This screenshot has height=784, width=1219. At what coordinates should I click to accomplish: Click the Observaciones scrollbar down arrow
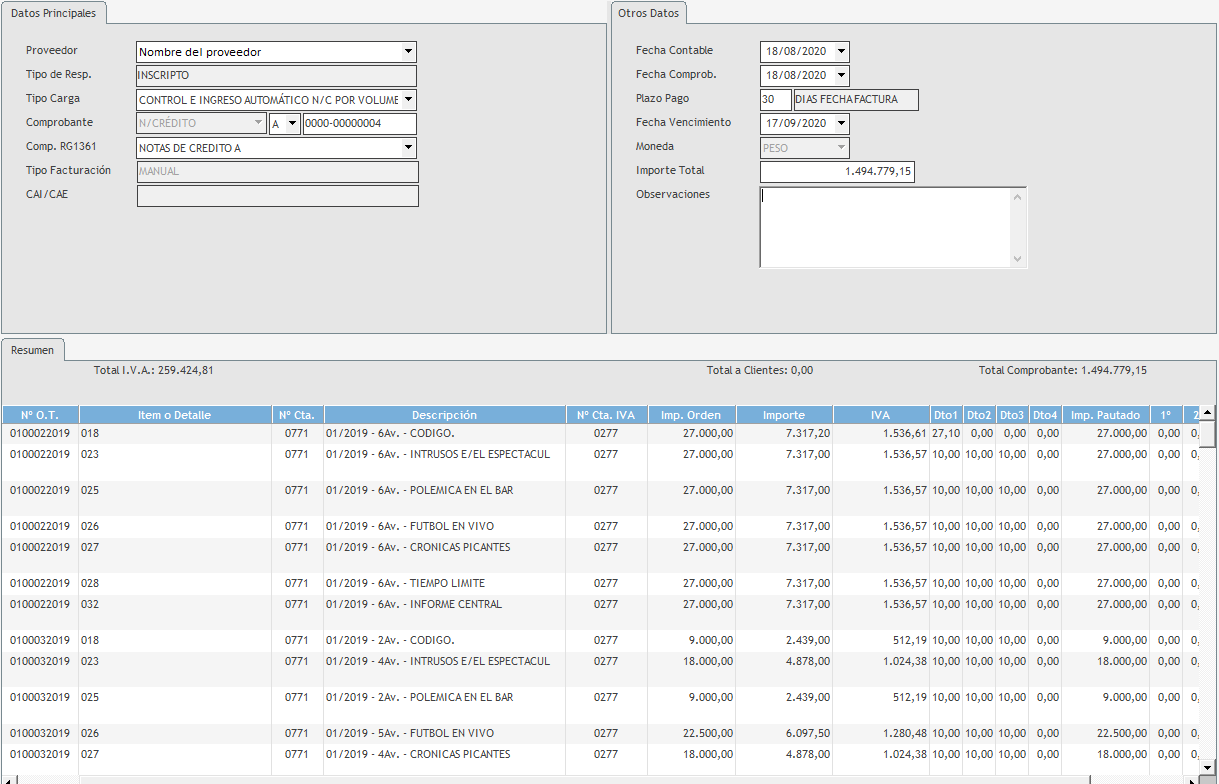[1018, 259]
